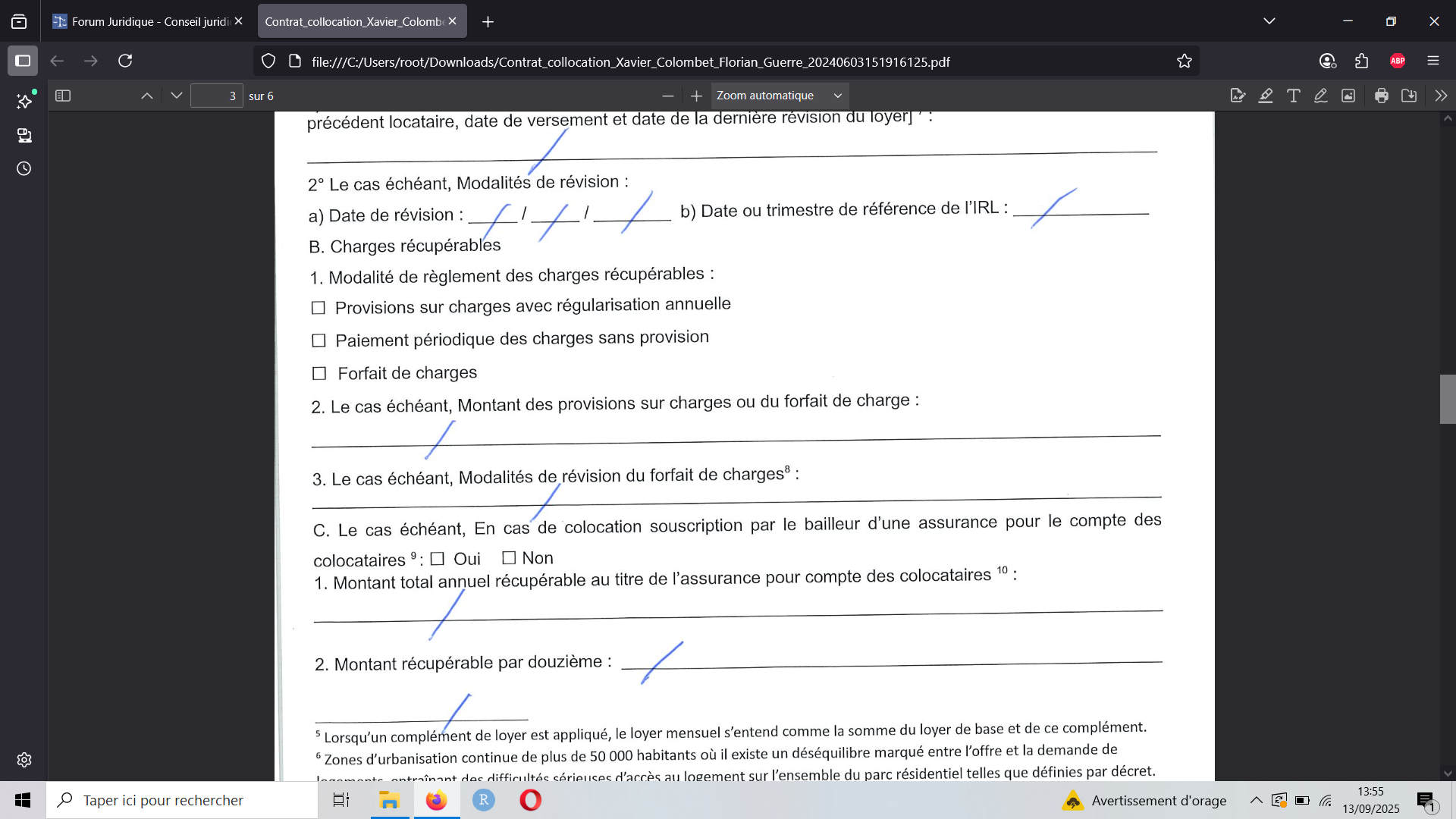Image resolution: width=1456 pixels, height=819 pixels.
Task: Open a new browser tab
Action: point(488,22)
